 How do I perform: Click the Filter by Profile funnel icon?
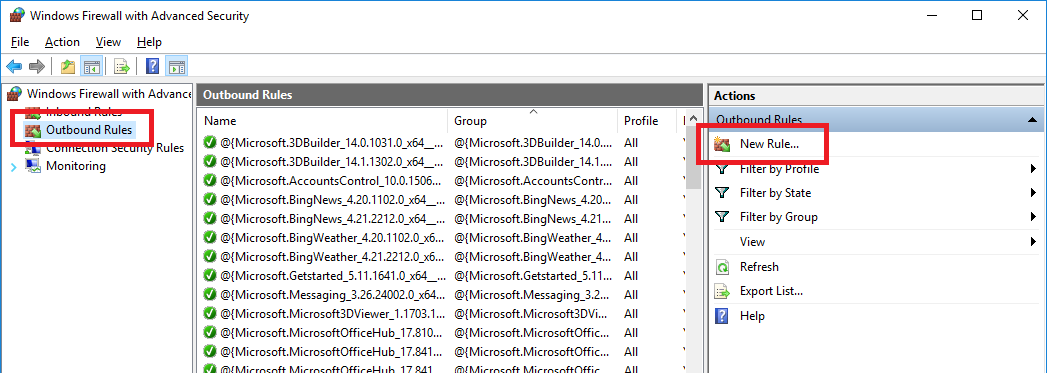(722, 169)
